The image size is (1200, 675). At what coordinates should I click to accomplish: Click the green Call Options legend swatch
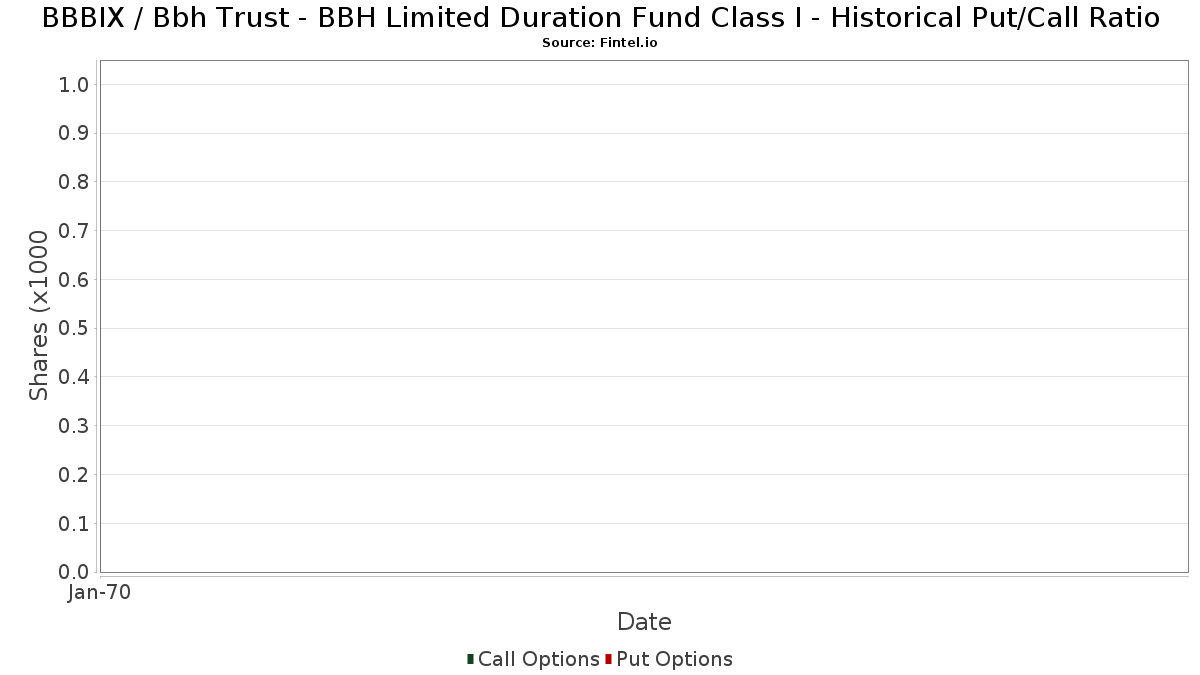(470, 659)
